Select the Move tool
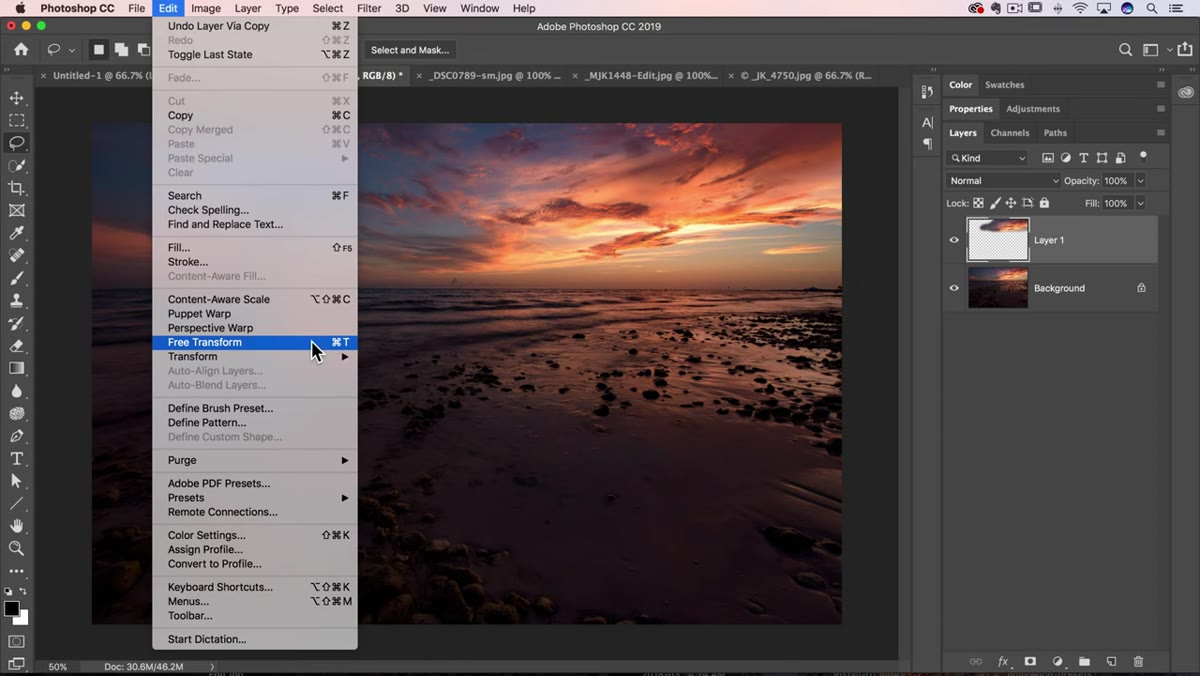 (17, 98)
